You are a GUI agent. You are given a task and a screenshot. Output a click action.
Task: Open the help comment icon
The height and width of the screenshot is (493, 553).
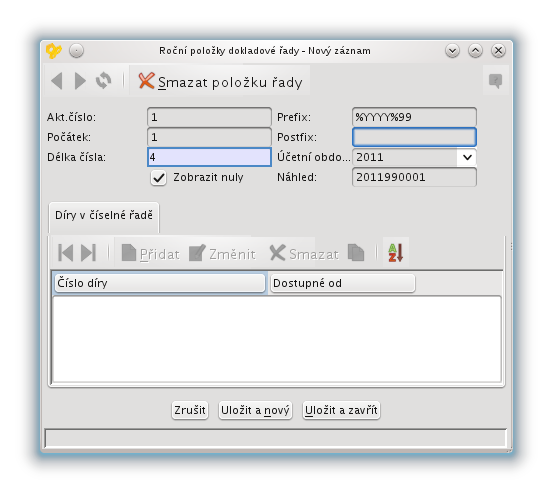point(496,81)
